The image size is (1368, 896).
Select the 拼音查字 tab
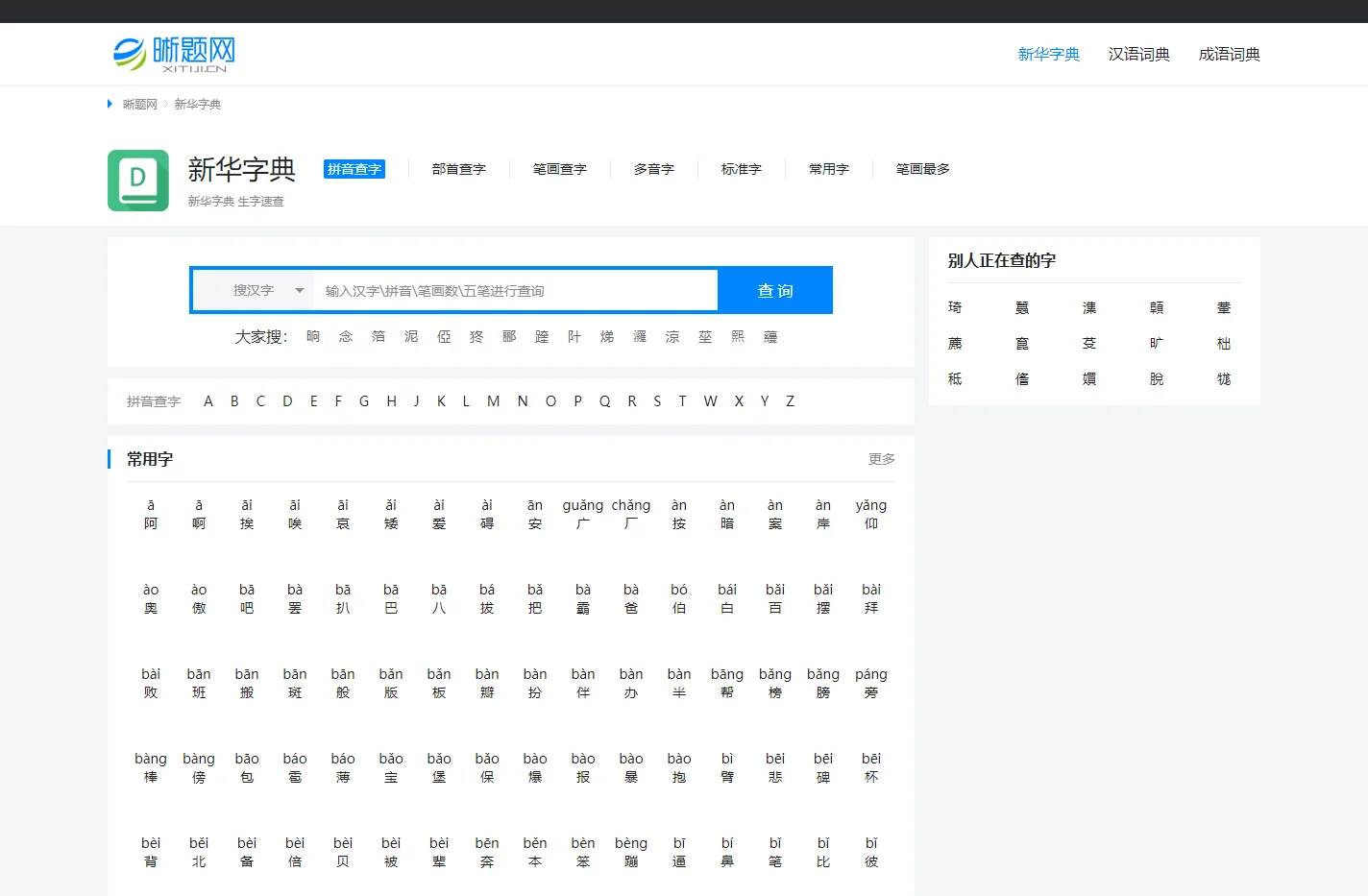(x=354, y=169)
